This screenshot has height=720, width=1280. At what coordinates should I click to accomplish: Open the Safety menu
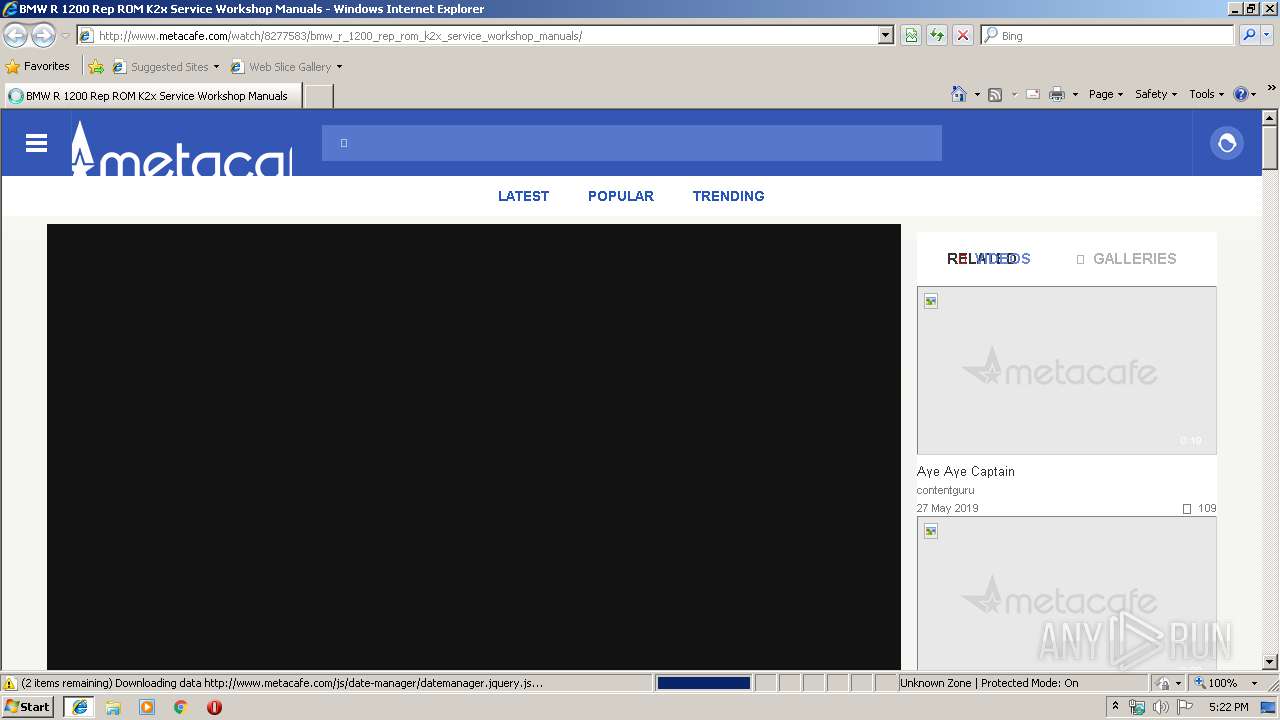(x=1156, y=94)
